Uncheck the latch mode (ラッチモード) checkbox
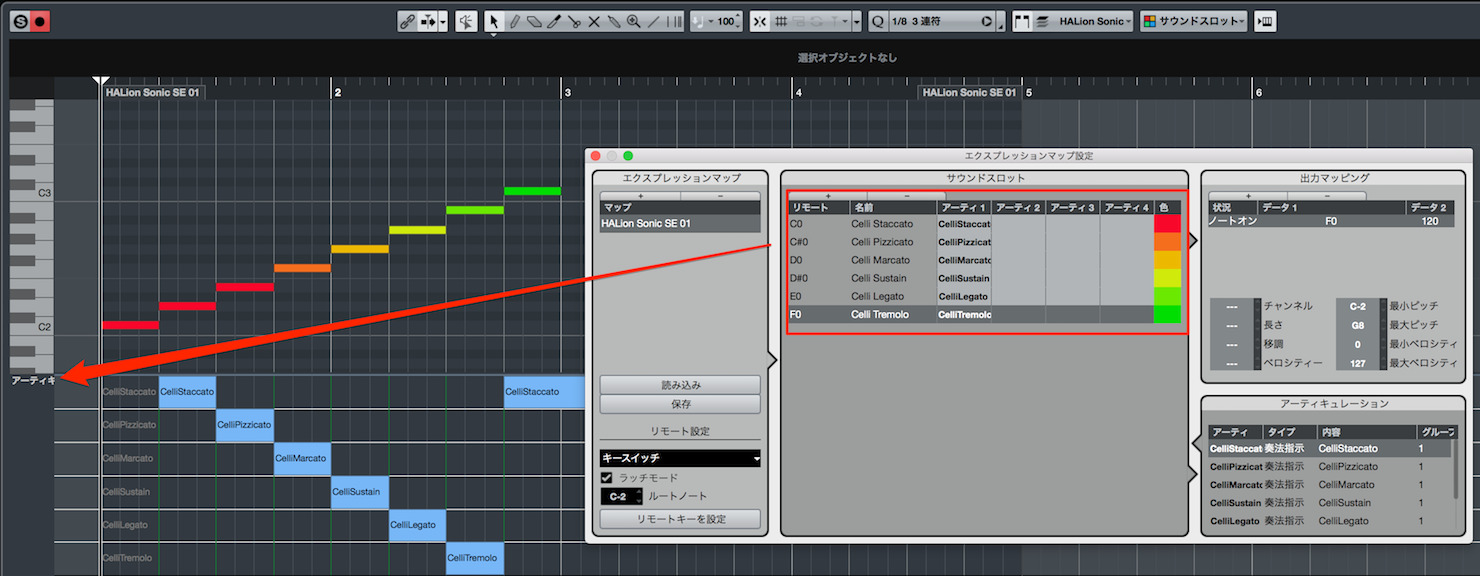The image size is (1480, 576). [606, 478]
